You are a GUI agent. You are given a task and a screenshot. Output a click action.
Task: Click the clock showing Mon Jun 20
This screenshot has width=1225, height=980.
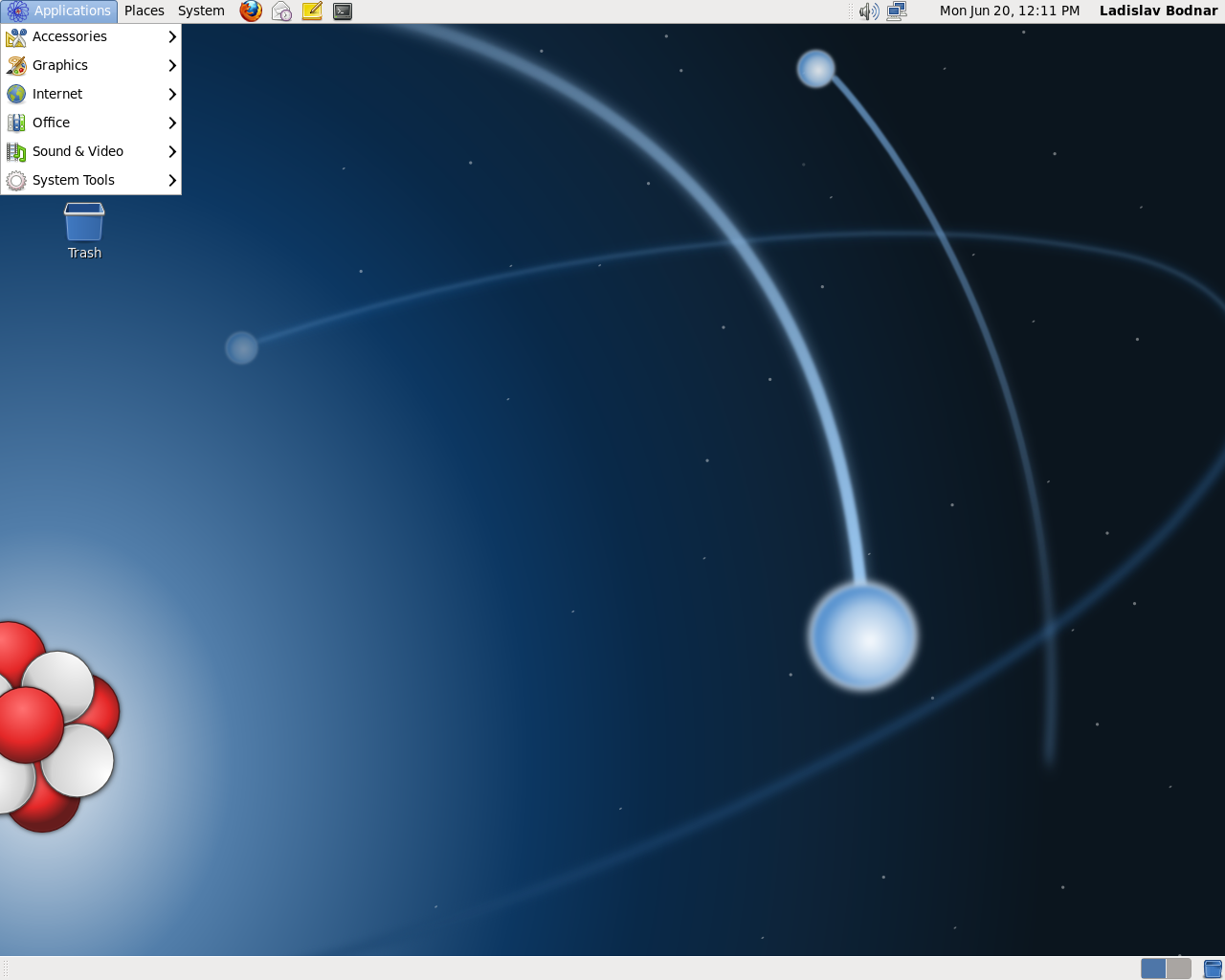click(x=1009, y=11)
